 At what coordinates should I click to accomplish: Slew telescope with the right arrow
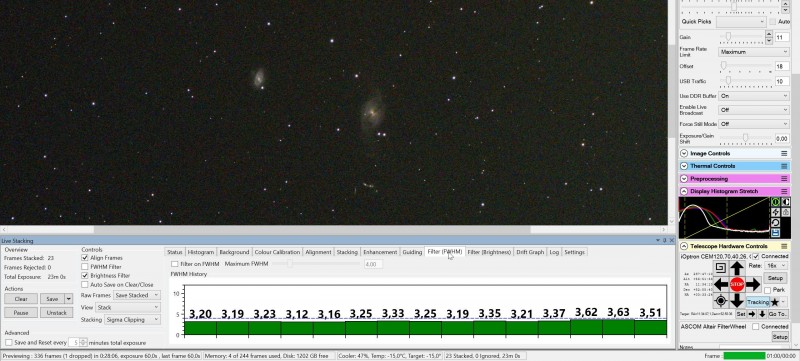(x=753, y=284)
